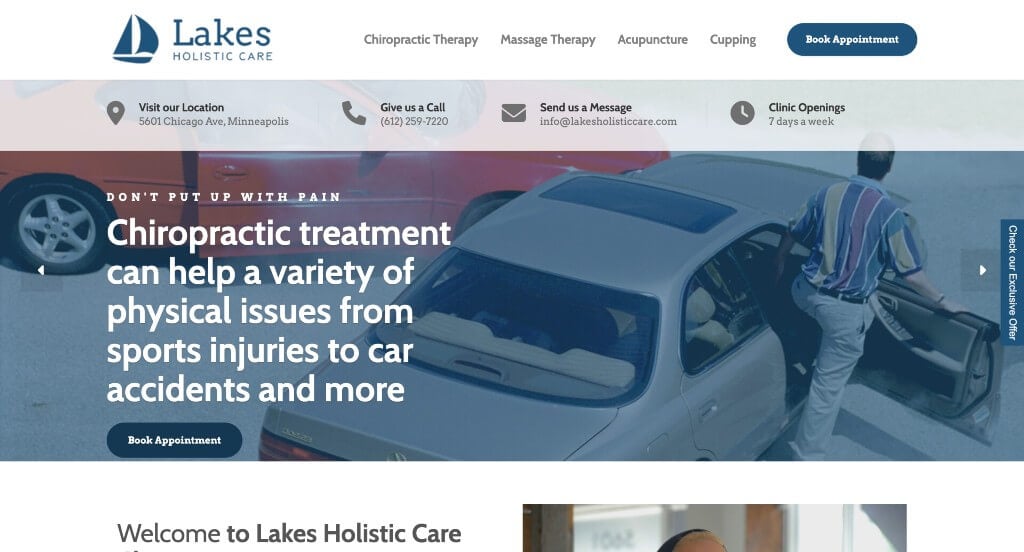
Task: Select Cupping in navigation
Action: 733,40
